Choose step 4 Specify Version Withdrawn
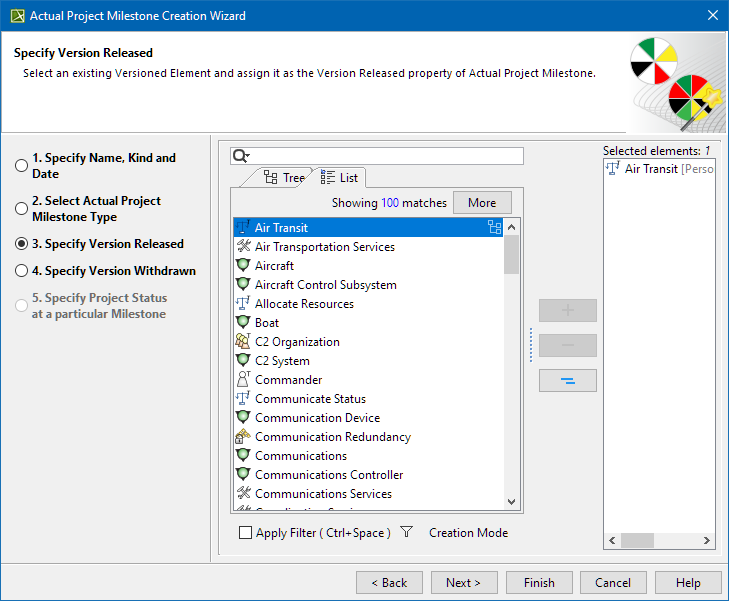Viewport: 729px width, 601px height. [x=21, y=271]
